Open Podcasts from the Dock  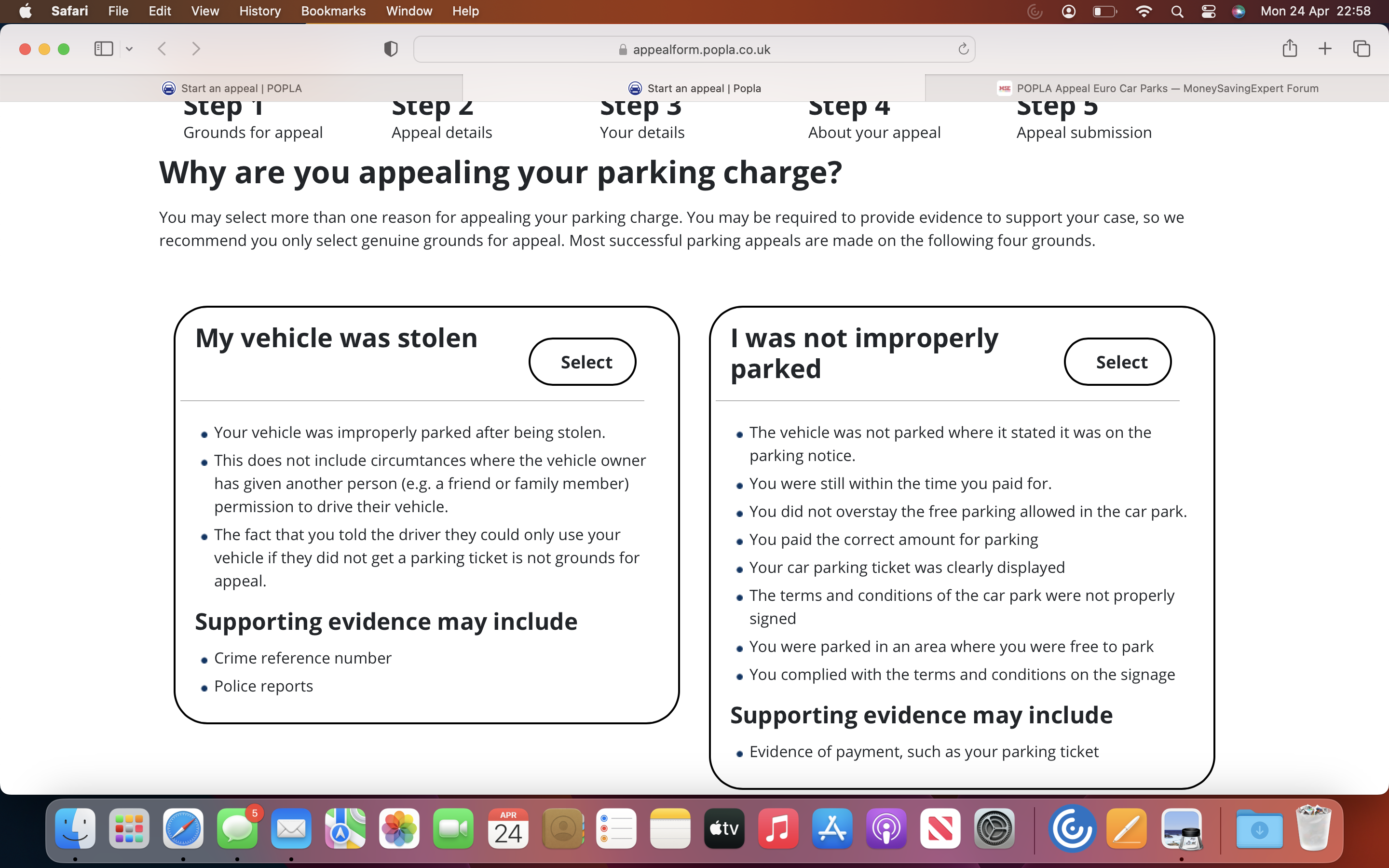[x=887, y=829]
